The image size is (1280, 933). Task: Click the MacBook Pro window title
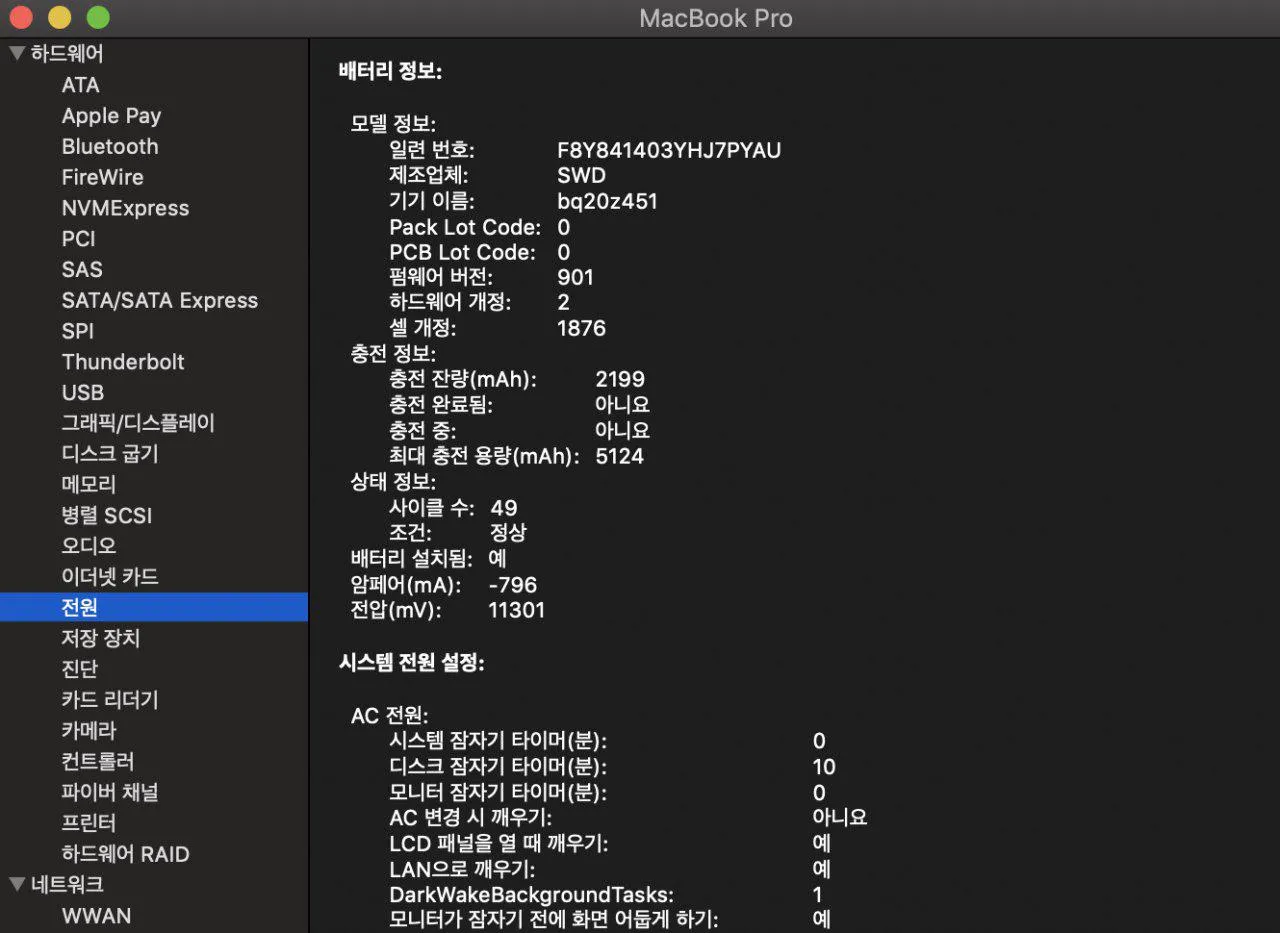[716, 18]
